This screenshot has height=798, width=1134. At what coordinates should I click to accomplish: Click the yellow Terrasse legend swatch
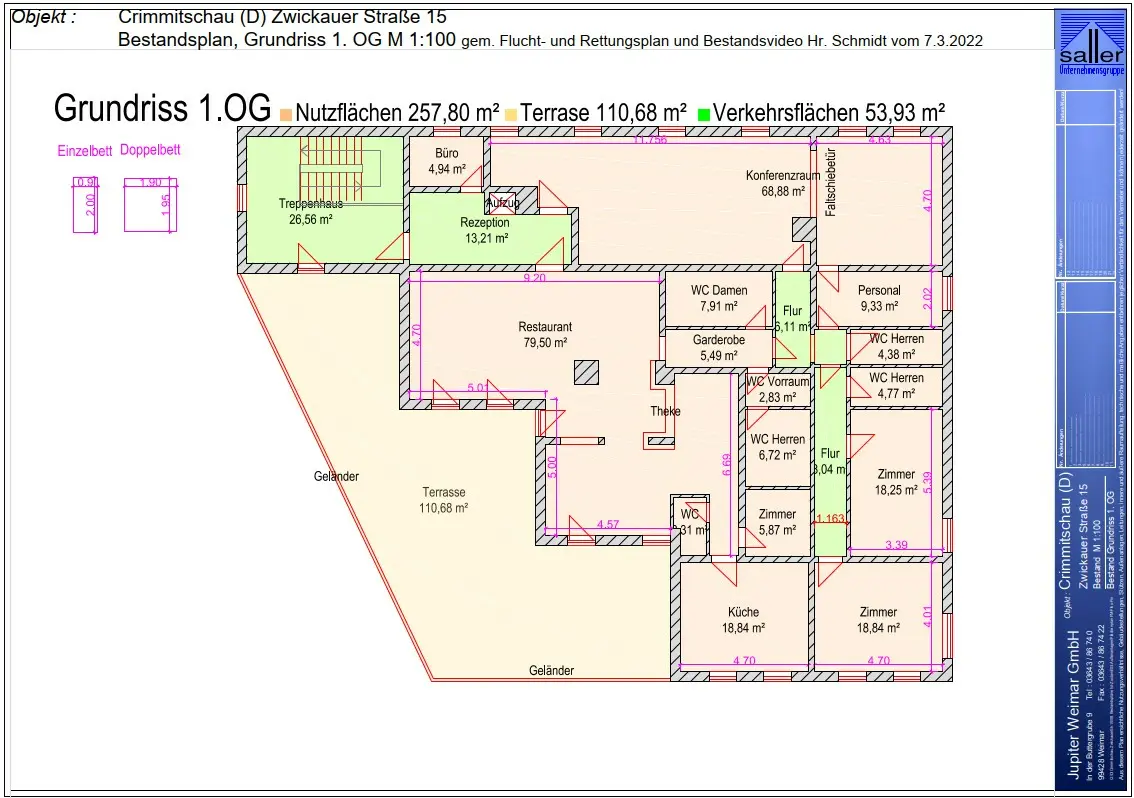point(511,114)
